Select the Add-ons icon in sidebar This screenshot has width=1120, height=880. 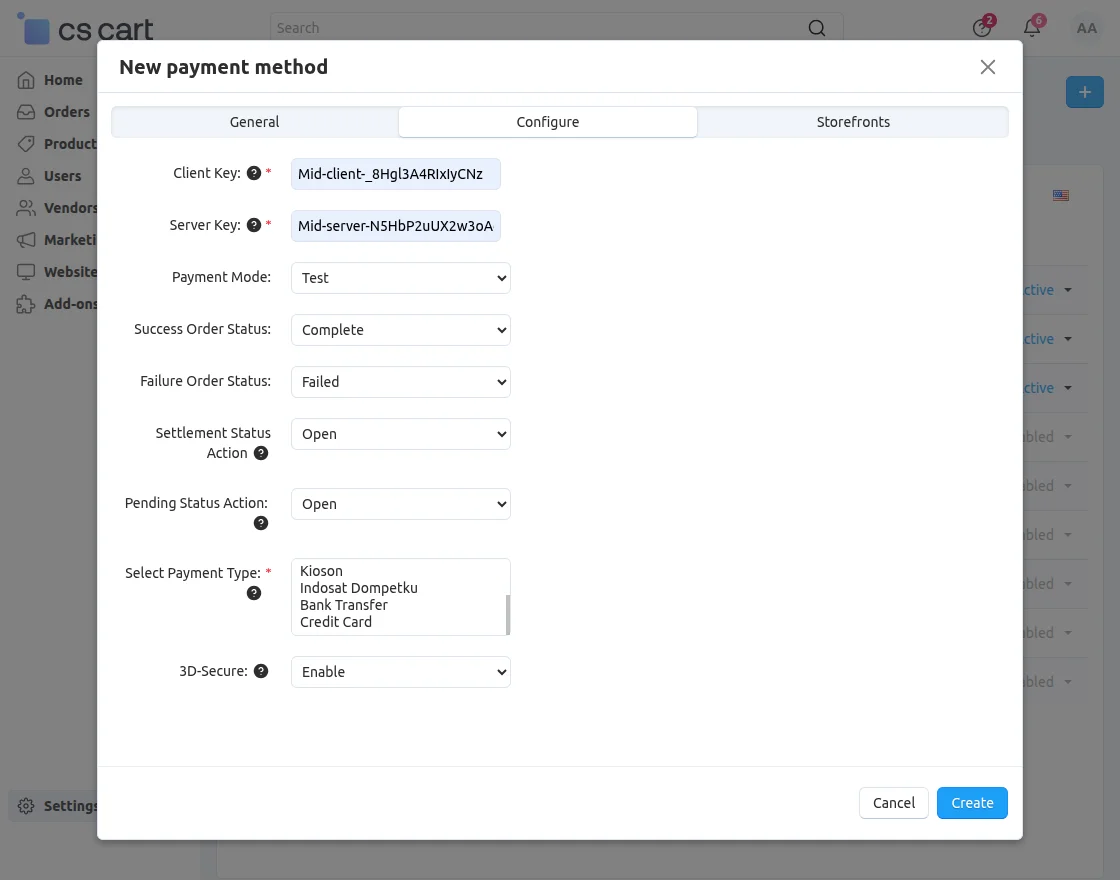tap(27, 303)
